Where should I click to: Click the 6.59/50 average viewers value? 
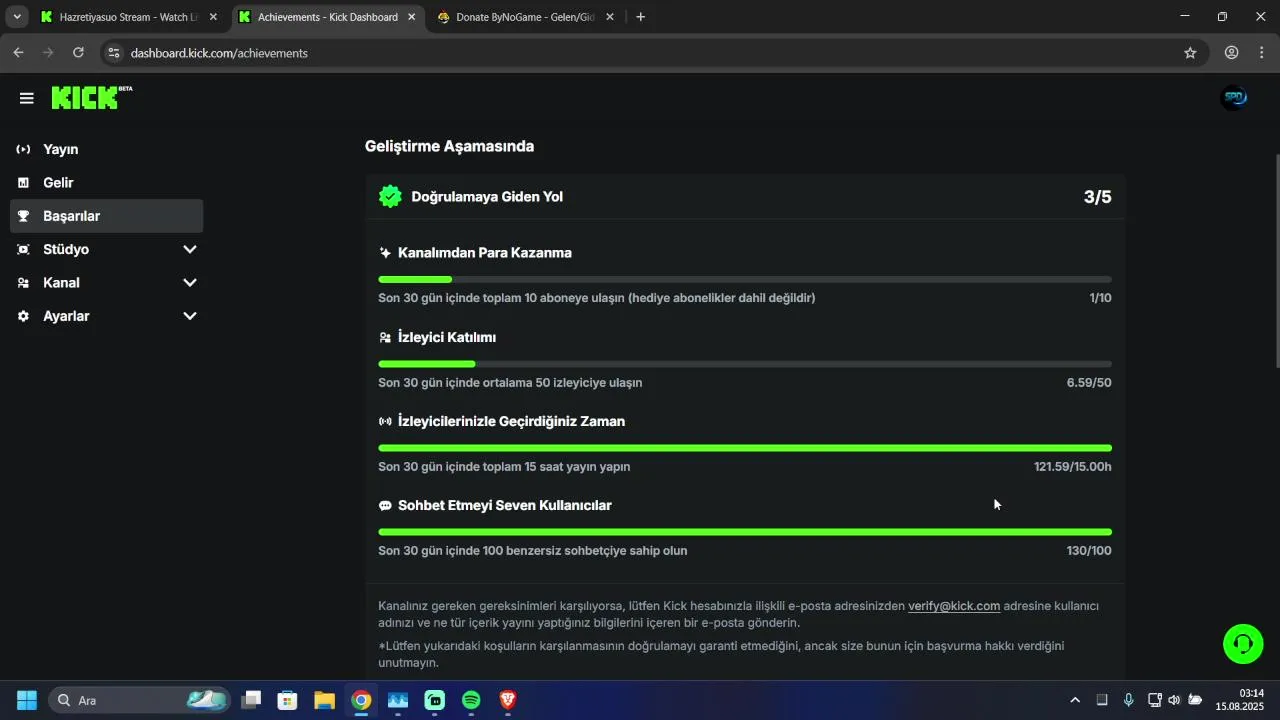[1089, 383]
